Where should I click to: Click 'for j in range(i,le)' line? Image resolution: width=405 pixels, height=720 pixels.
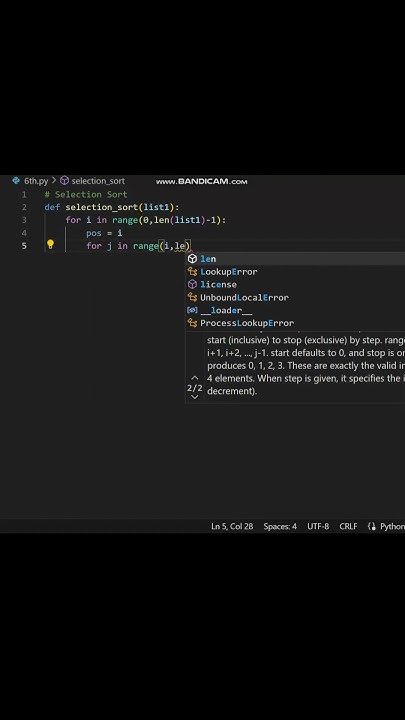point(138,246)
